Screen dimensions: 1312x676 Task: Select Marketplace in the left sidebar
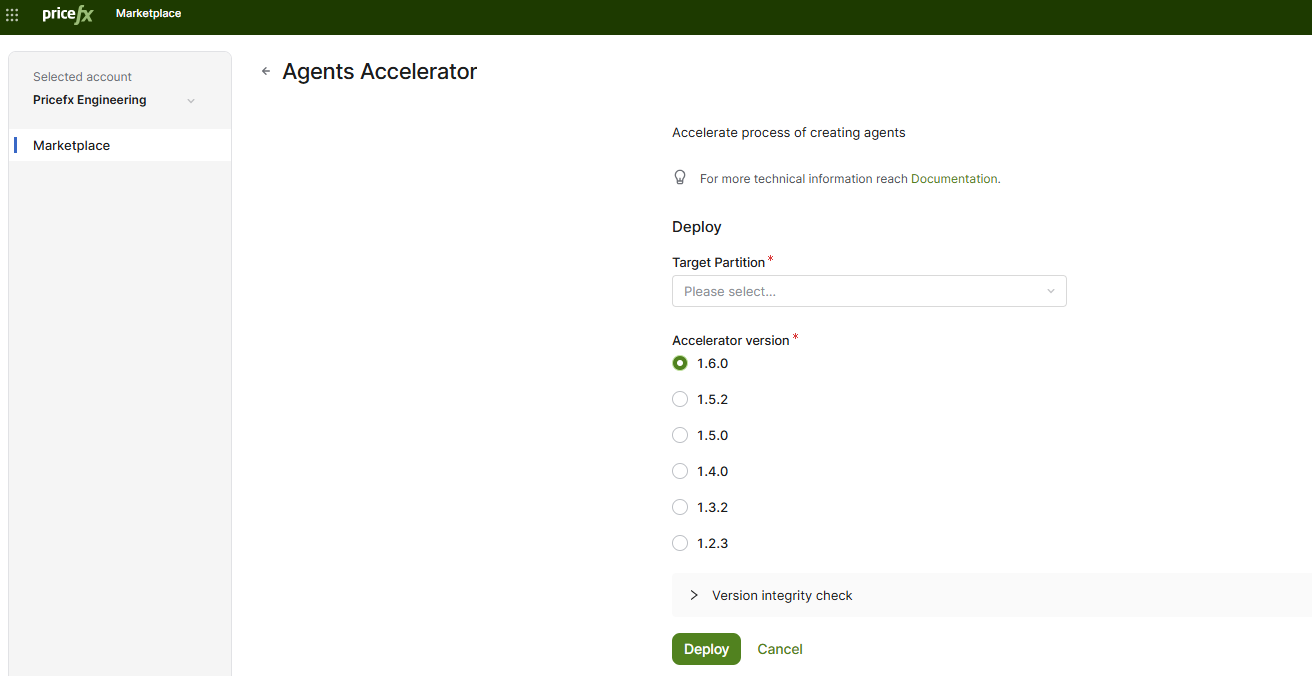pyautogui.click(x=120, y=145)
